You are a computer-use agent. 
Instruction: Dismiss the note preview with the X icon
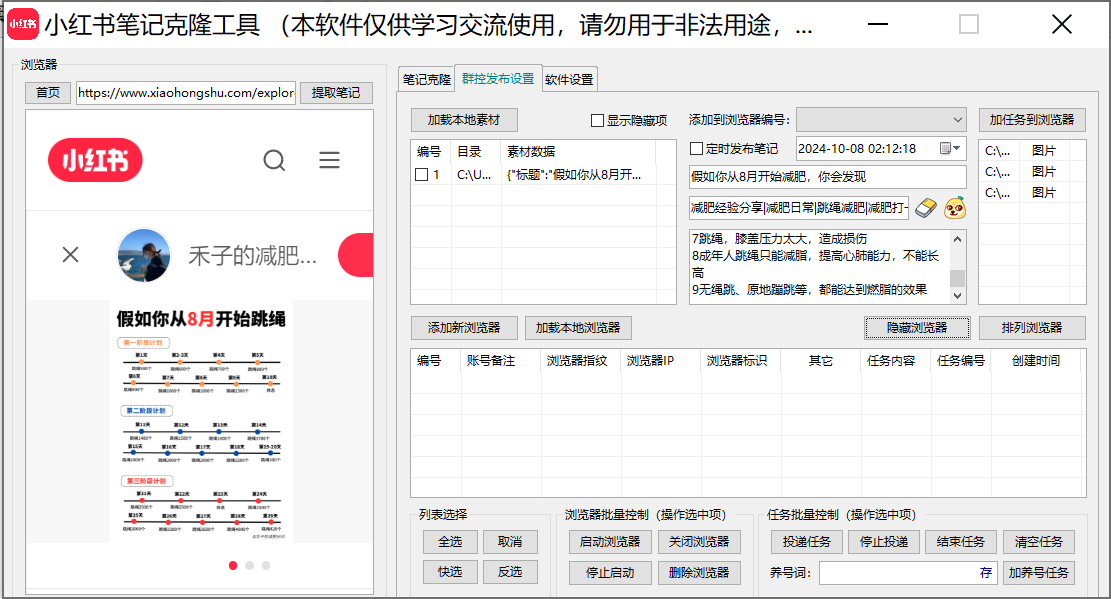tap(70, 254)
